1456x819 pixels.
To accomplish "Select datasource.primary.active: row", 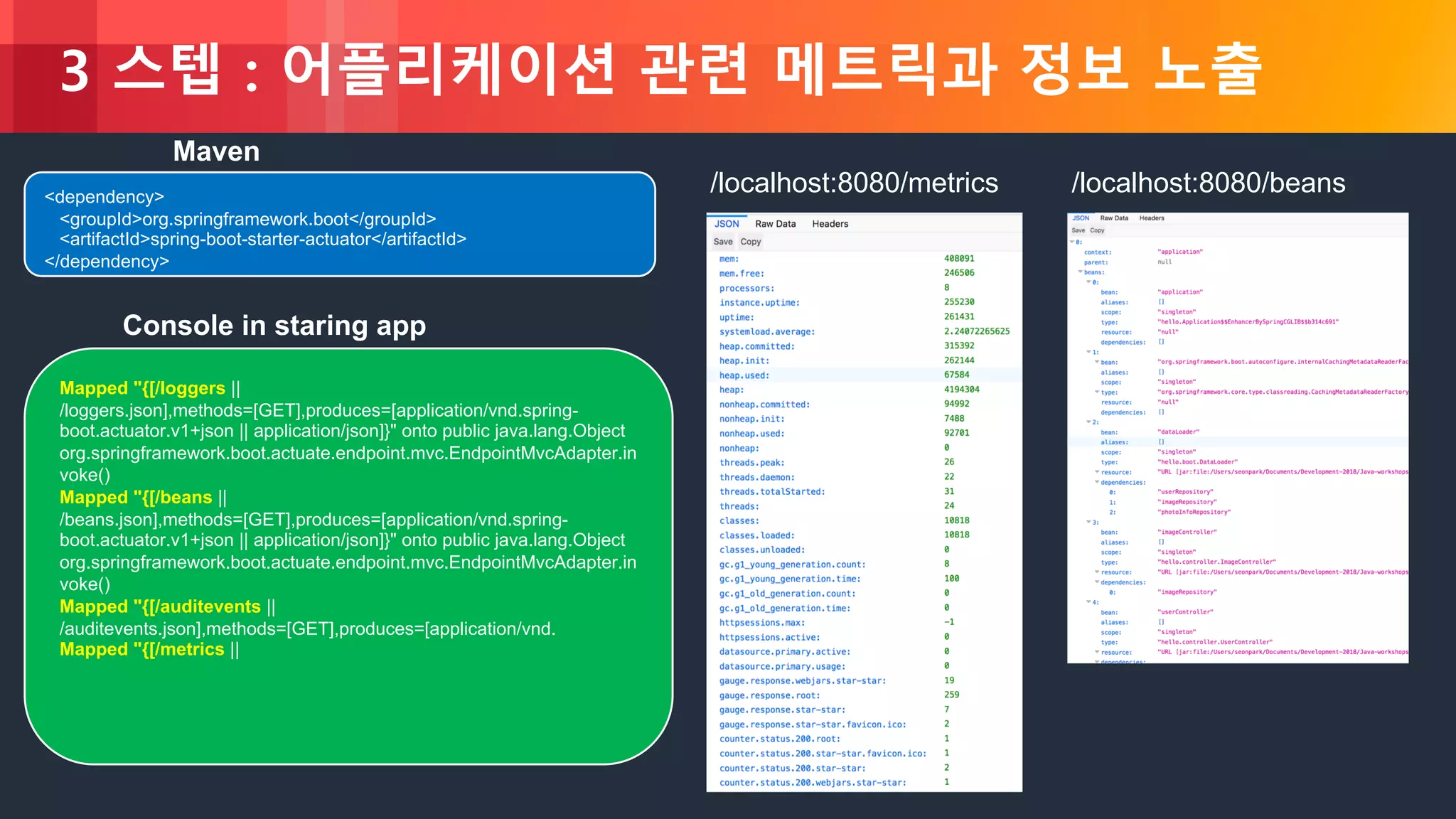I will pyautogui.click(x=864, y=651).
